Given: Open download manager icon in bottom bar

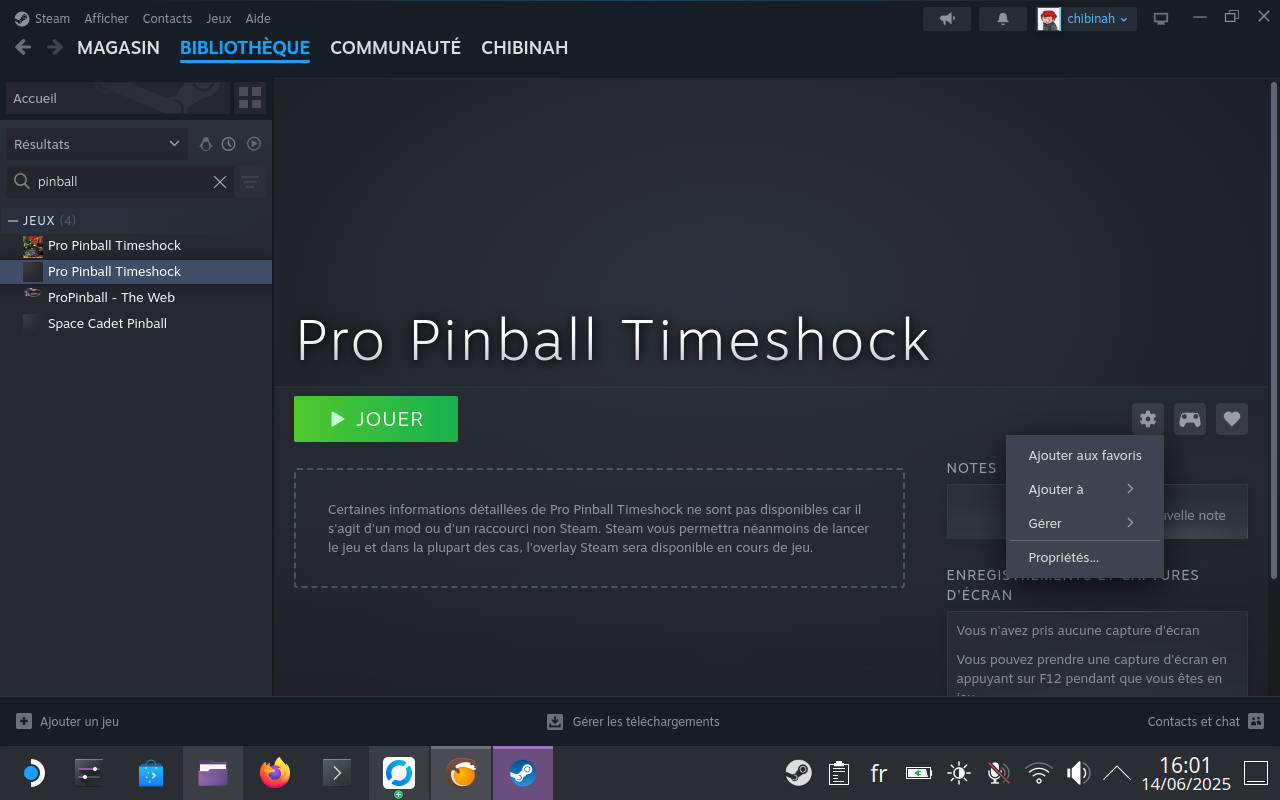Looking at the screenshot, I should [555, 721].
